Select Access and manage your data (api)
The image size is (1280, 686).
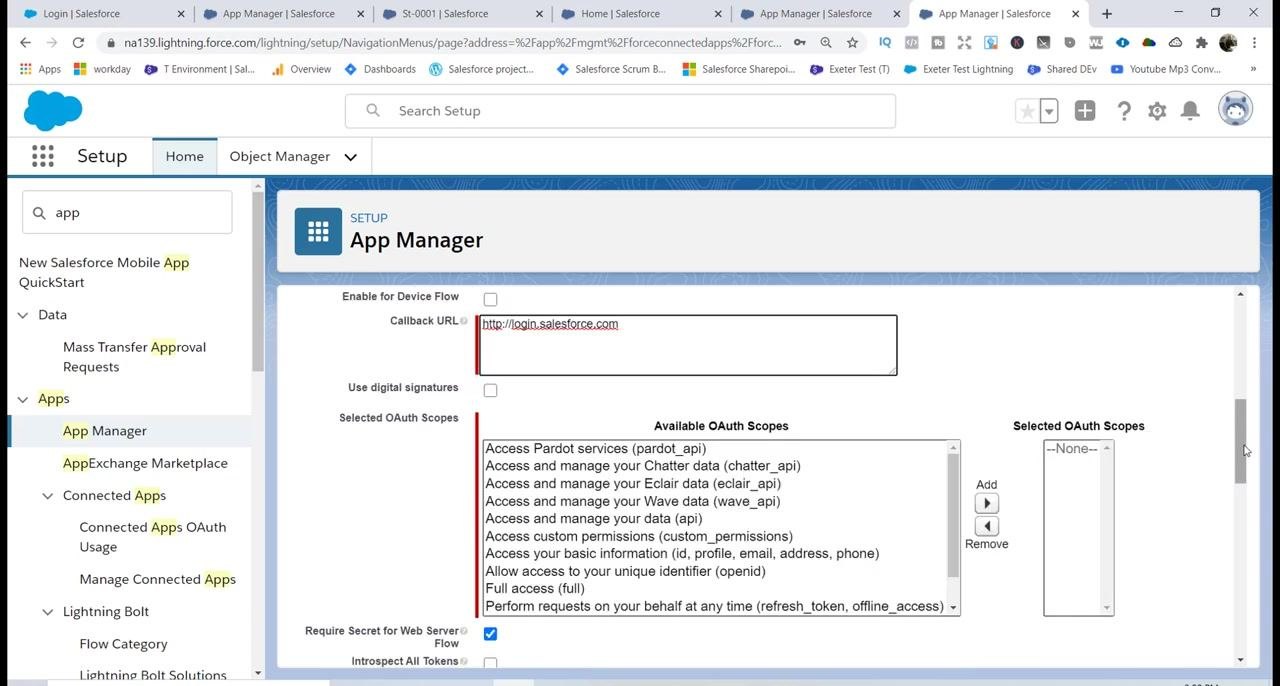click(x=594, y=519)
